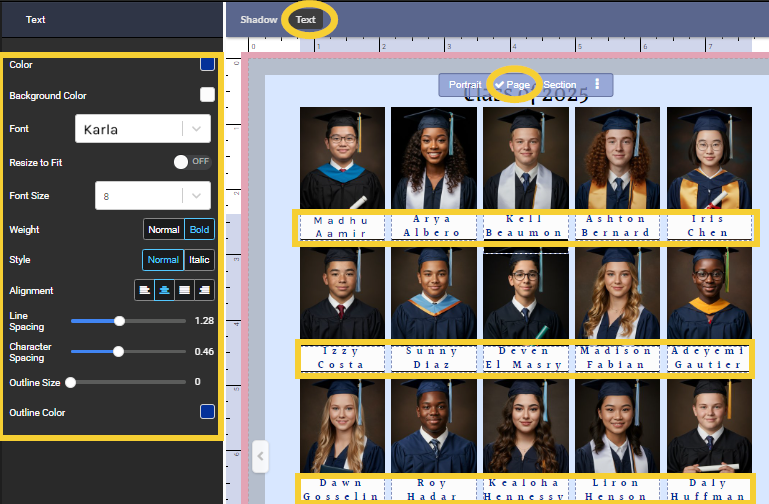This screenshot has width=769, height=504.
Task: Open the Outline Color swatch
Action: pyautogui.click(x=207, y=411)
